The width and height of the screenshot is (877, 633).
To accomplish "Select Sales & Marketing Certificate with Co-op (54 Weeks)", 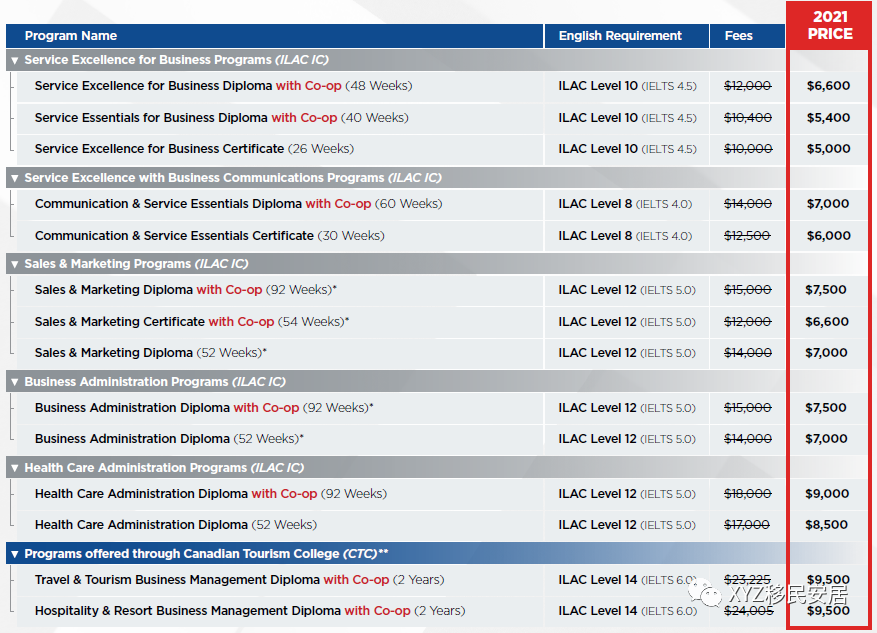I will pos(192,322).
